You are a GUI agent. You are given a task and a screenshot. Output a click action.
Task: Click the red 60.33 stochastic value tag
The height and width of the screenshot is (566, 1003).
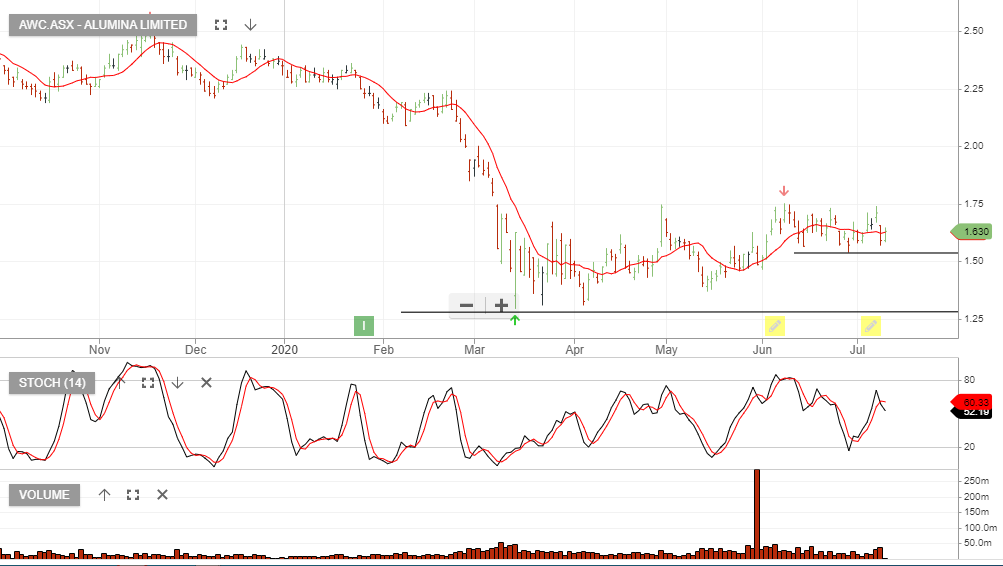click(x=972, y=402)
